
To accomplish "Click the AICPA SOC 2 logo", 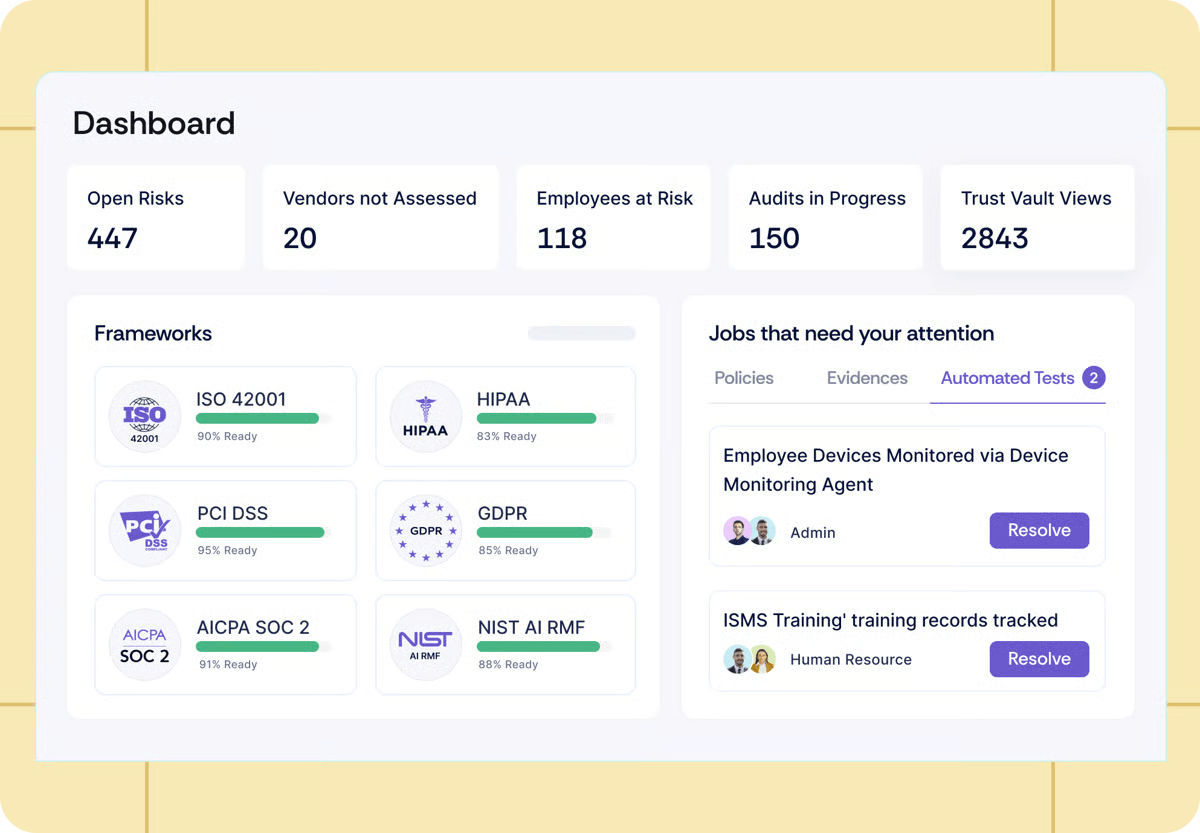I will [145, 644].
